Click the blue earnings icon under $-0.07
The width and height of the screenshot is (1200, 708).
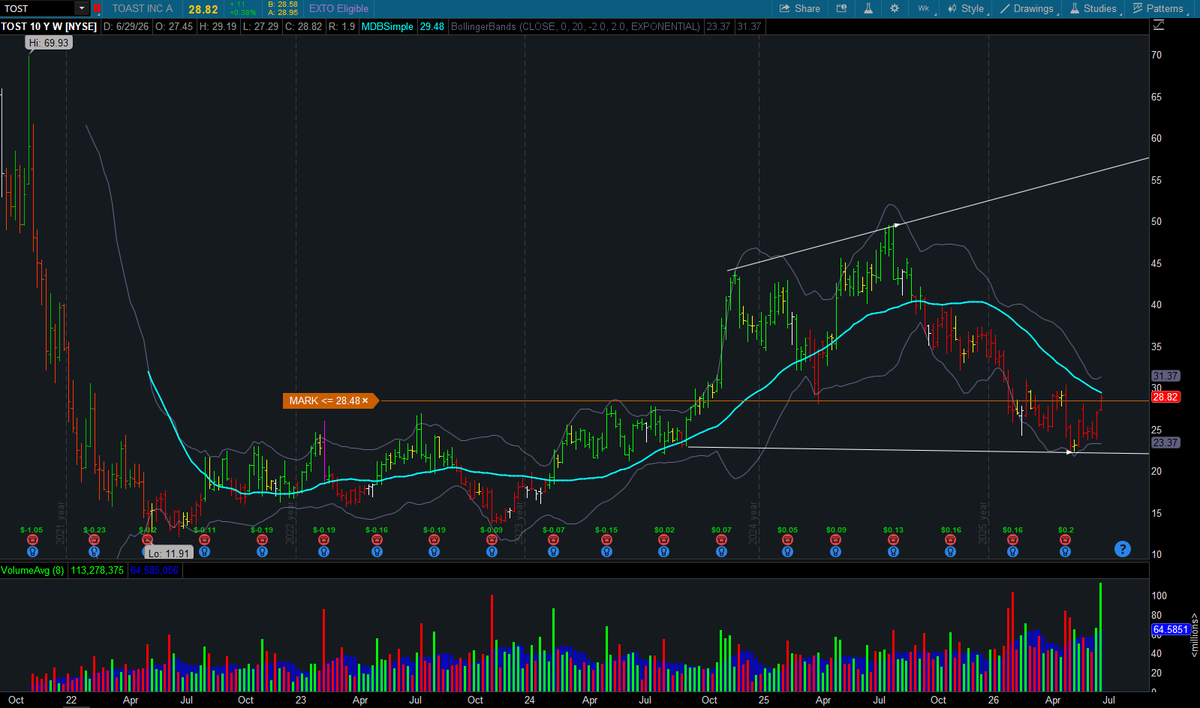click(x=551, y=550)
